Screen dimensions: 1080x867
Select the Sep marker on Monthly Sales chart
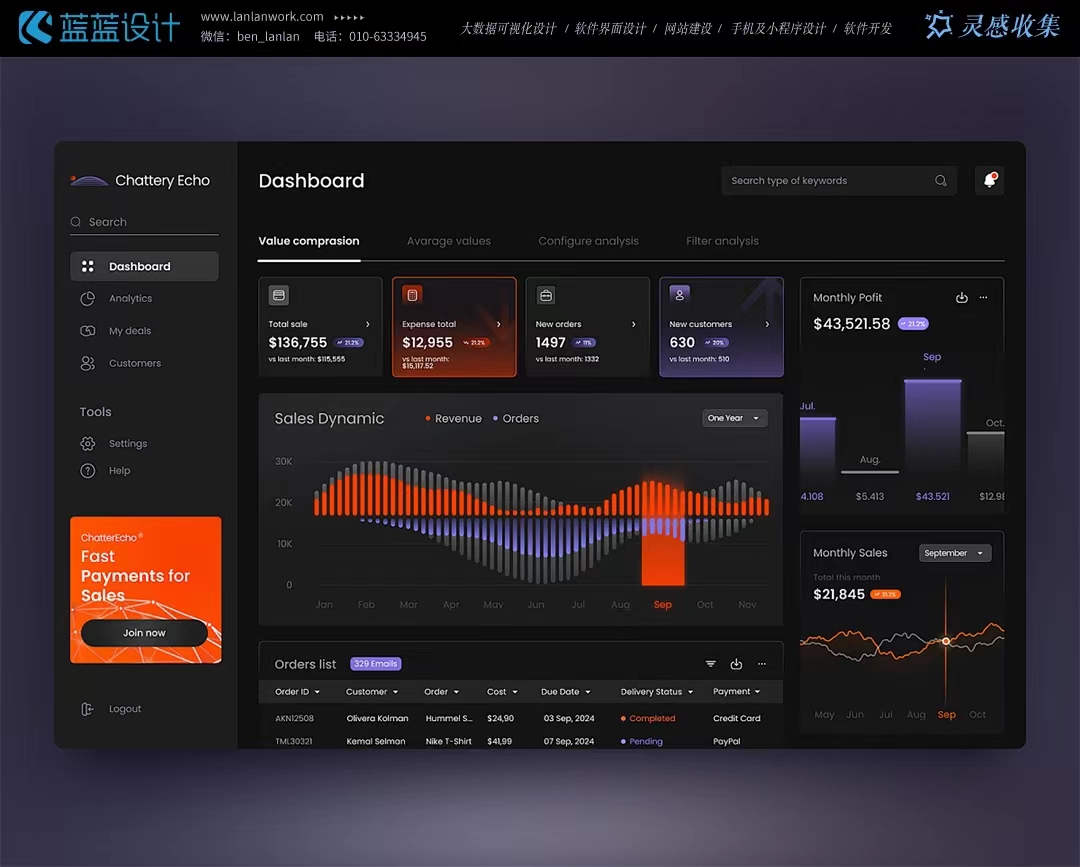(945, 641)
